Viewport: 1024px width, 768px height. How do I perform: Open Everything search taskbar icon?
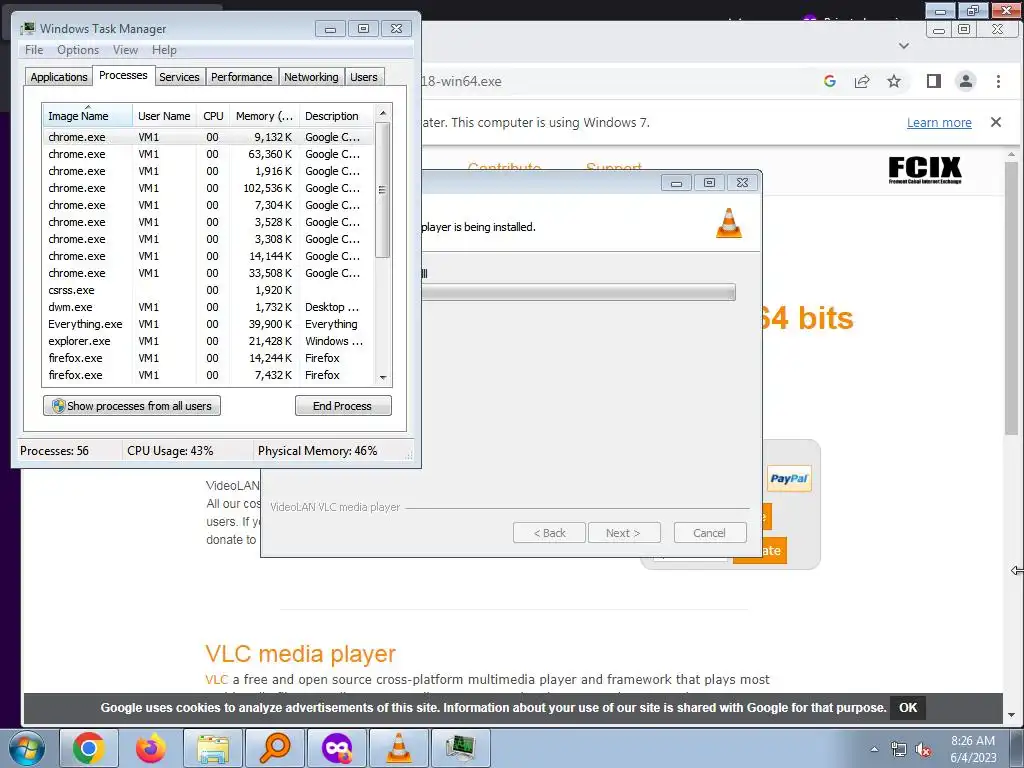275,748
